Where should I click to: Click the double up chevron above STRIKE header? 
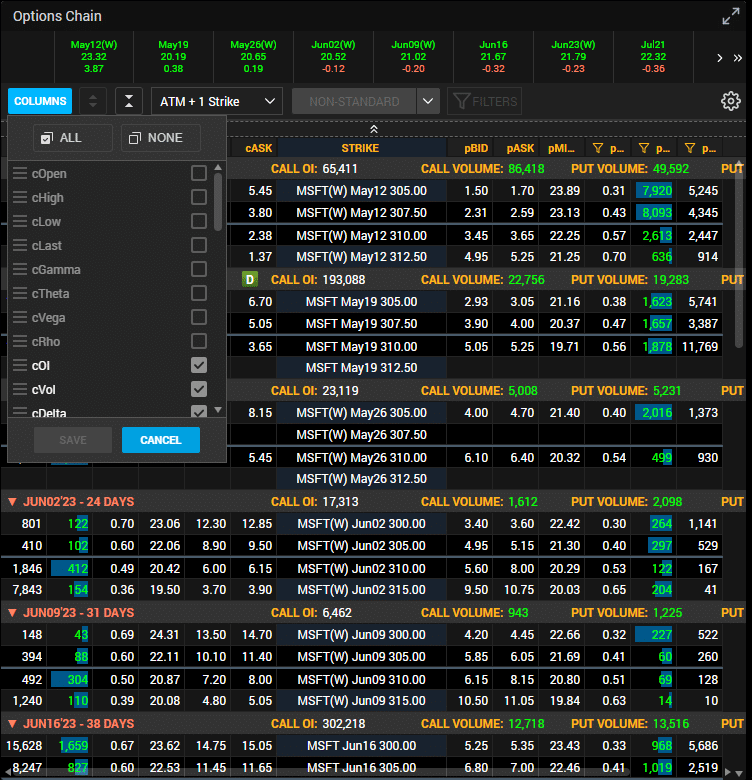(374, 129)
